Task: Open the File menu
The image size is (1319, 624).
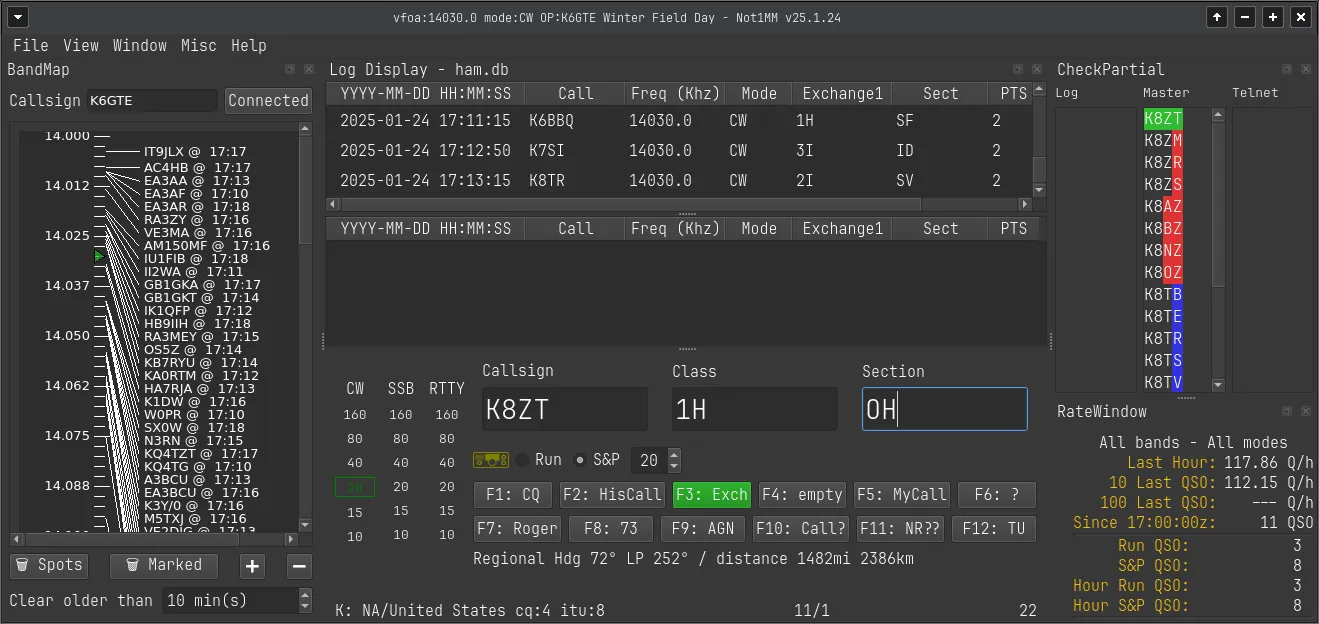Action: tap(31, 45)
